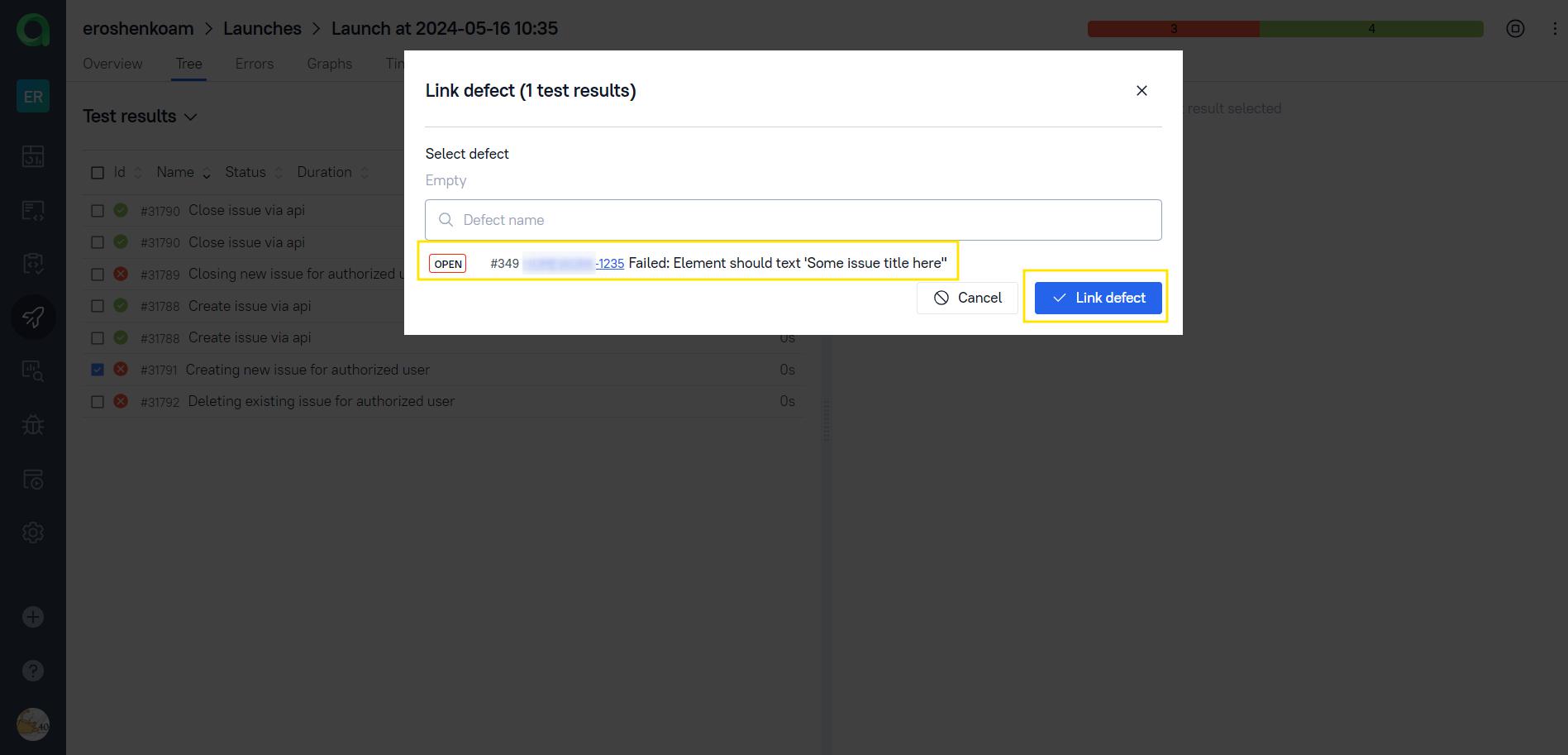Go to Launches breadcrumb
The width and height of the screenshot is (1568, 755).
point(262,28)
